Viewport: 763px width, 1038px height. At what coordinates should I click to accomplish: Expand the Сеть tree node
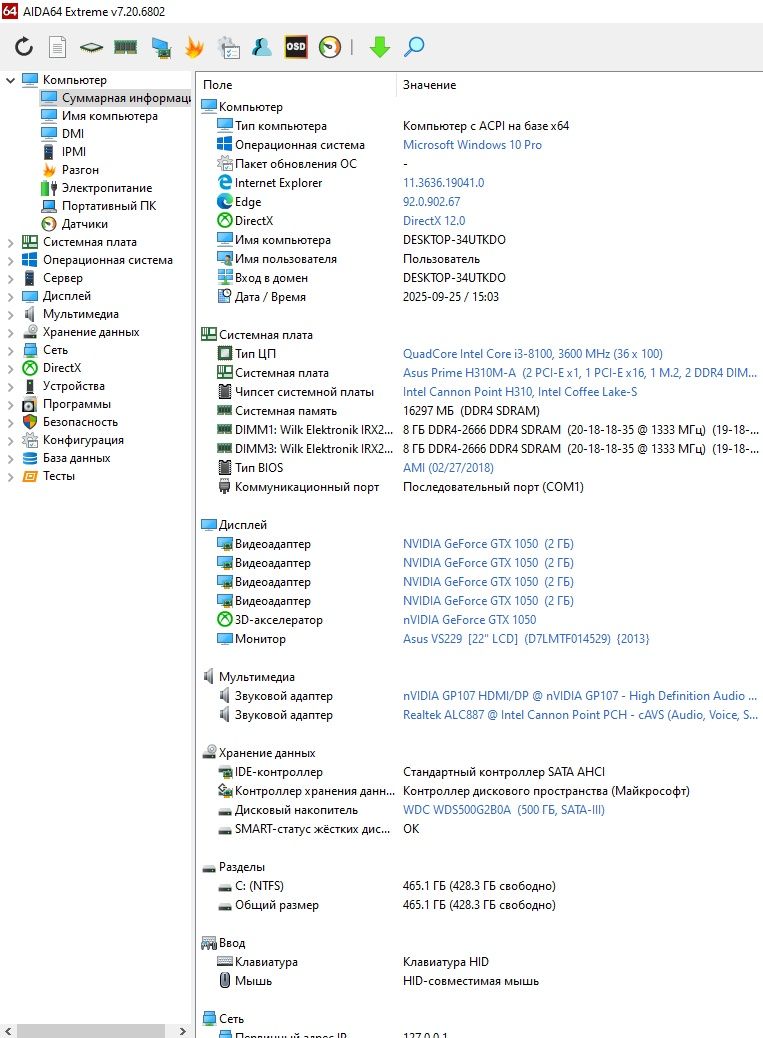[11, 350]
